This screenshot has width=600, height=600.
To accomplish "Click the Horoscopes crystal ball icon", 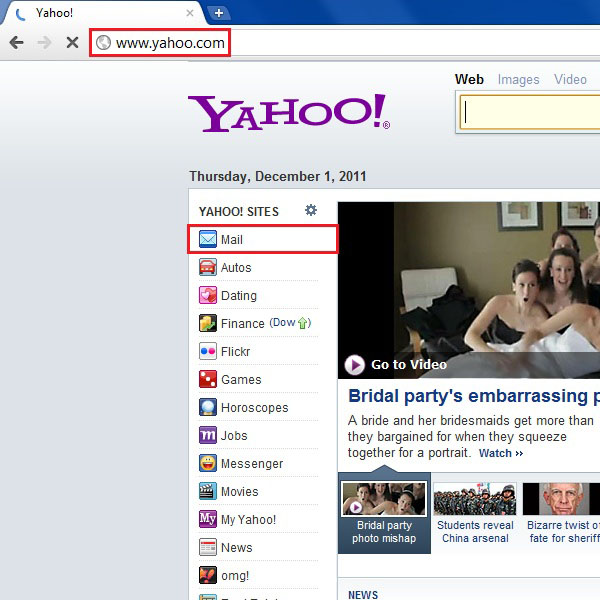I will pos(208,407).
